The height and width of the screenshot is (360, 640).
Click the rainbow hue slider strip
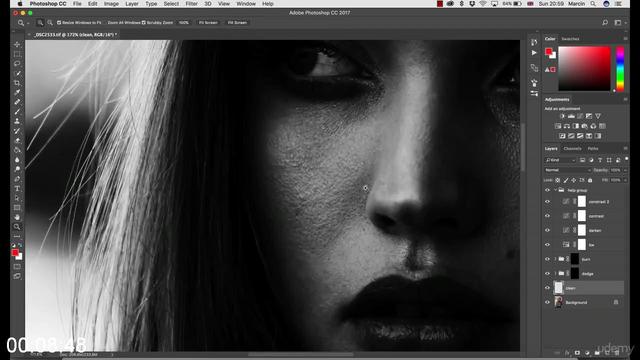coord(620,69)
